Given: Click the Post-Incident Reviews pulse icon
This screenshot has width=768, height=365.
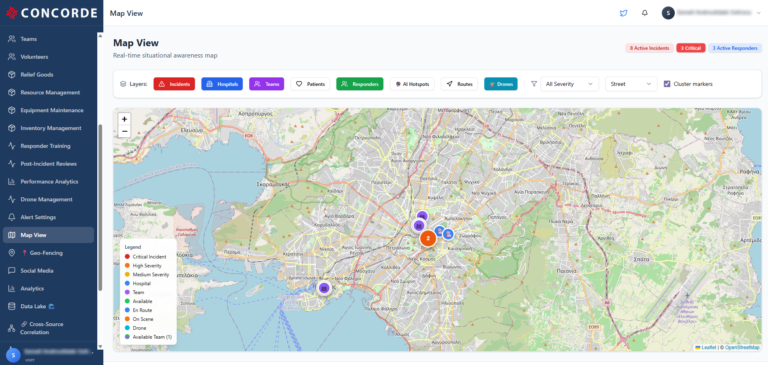Looking at the screenshot, I should 12,164.
